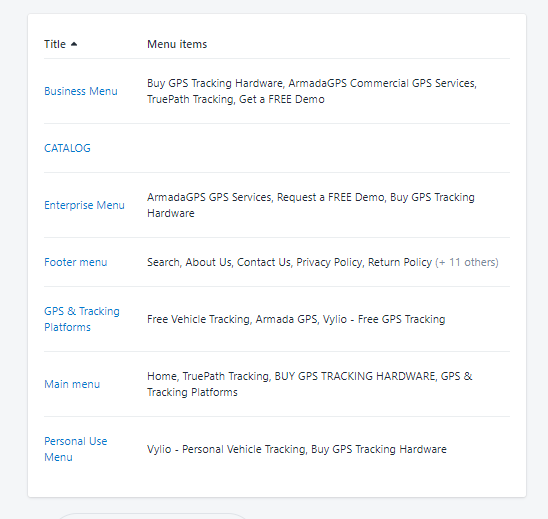Click the '(+ 11 others)' text in Footer menu row
The width and height of the screenshot is (548, 519).
[x=467, y=262]
